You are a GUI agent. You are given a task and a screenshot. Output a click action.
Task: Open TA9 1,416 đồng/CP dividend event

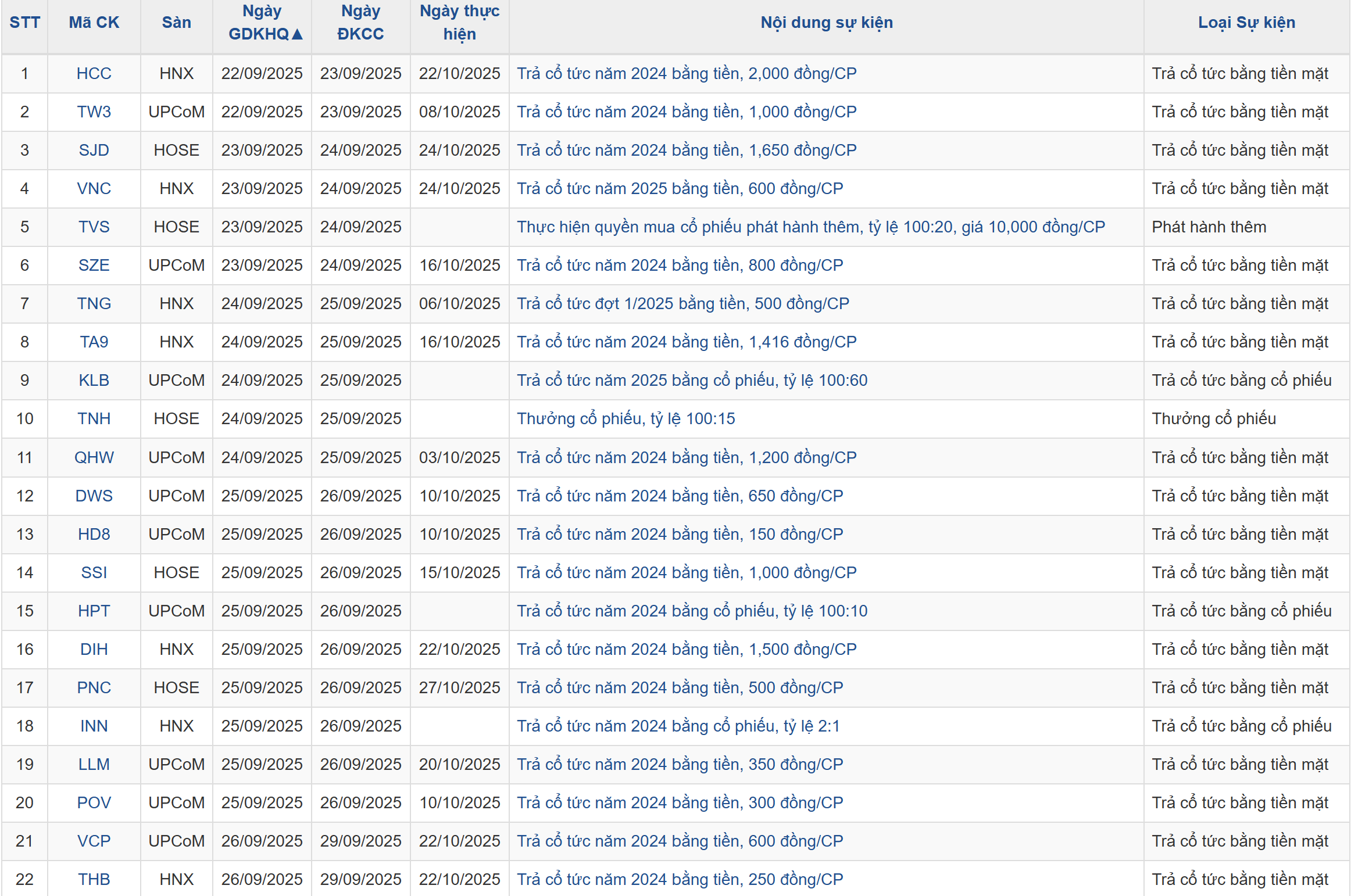[687, 342]
